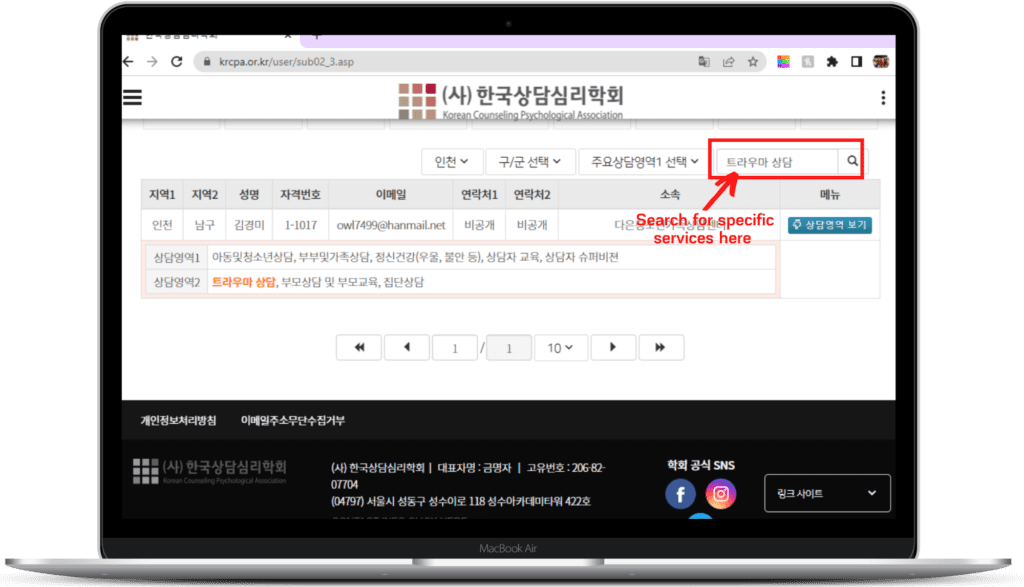Open the 주요상담영역1 선택 dropdown
This screenshot has width=1024, height=587.
point(644,161)
